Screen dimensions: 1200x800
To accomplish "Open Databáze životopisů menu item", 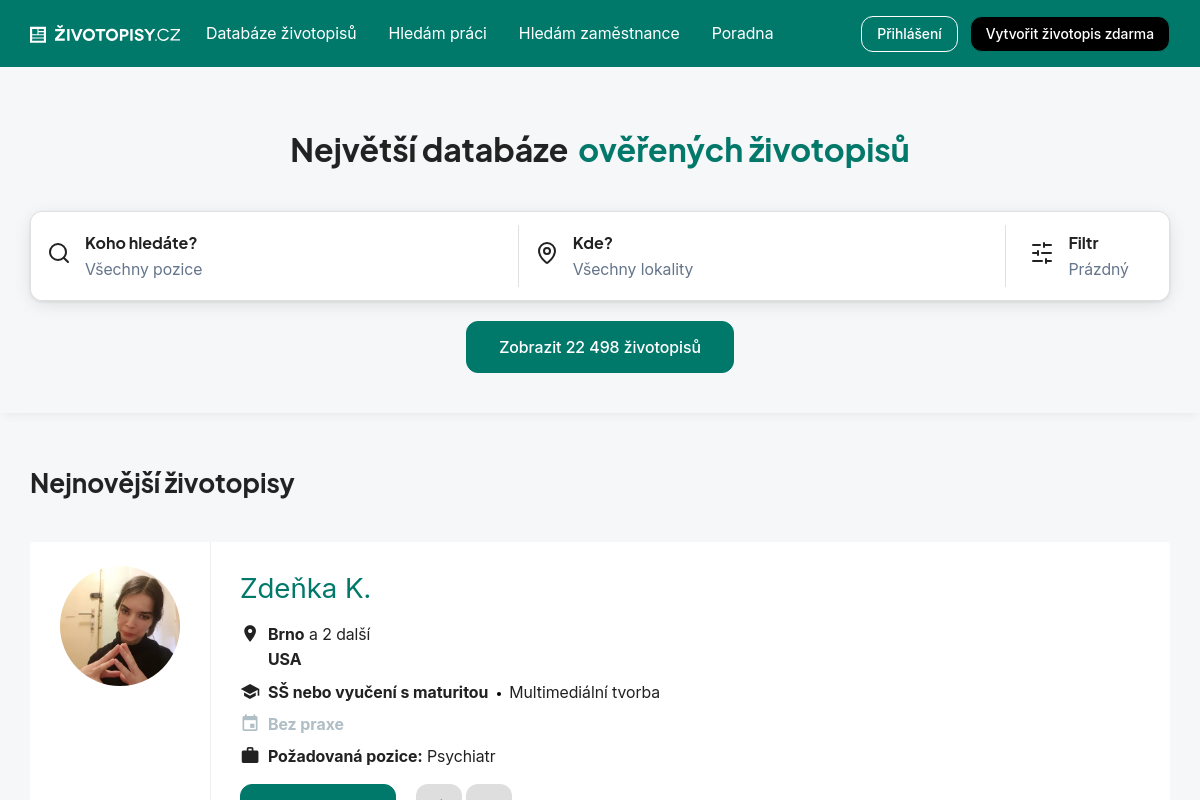I will [281, 33].
